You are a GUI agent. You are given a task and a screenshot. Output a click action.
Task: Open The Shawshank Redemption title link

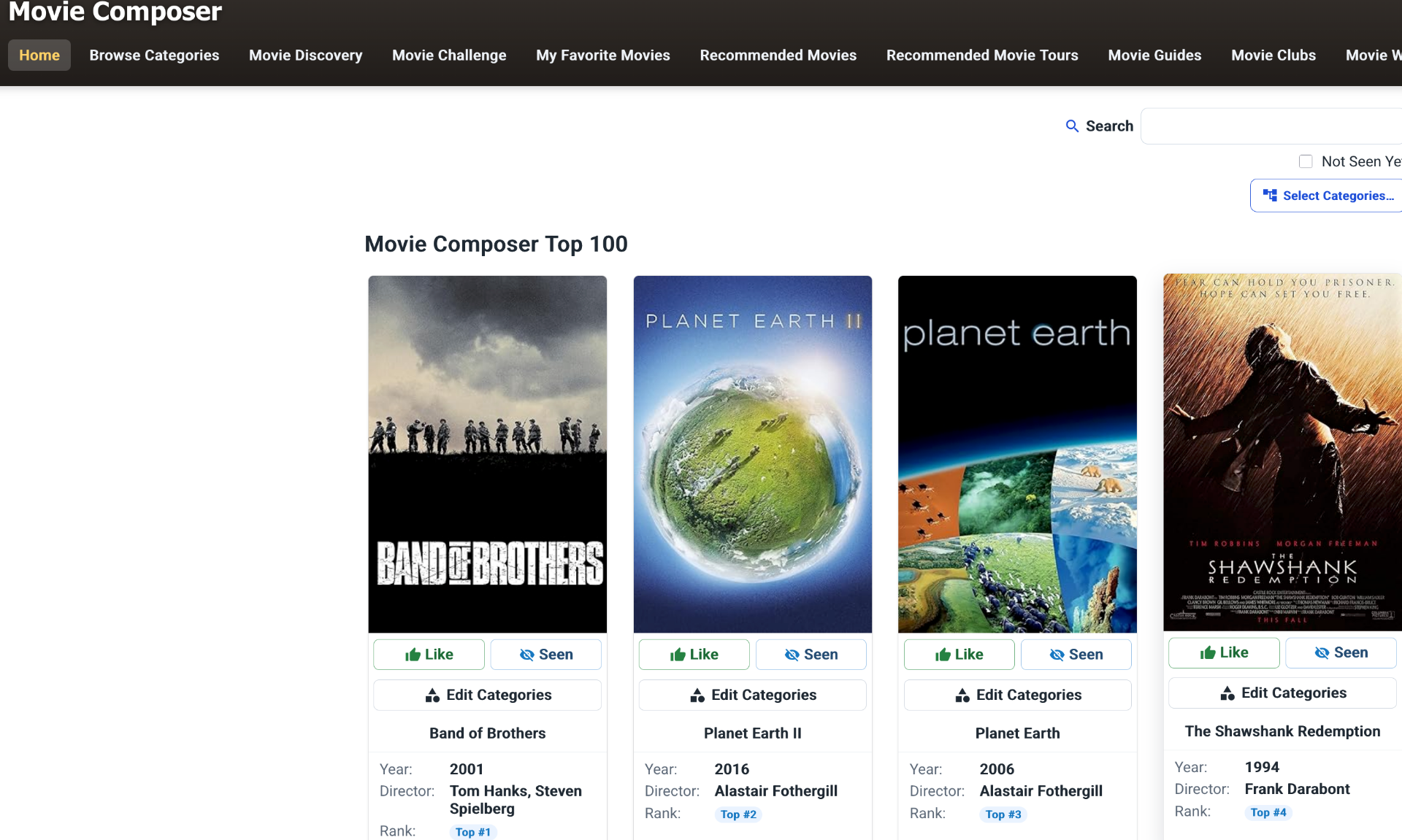(x=1283, y=731)
